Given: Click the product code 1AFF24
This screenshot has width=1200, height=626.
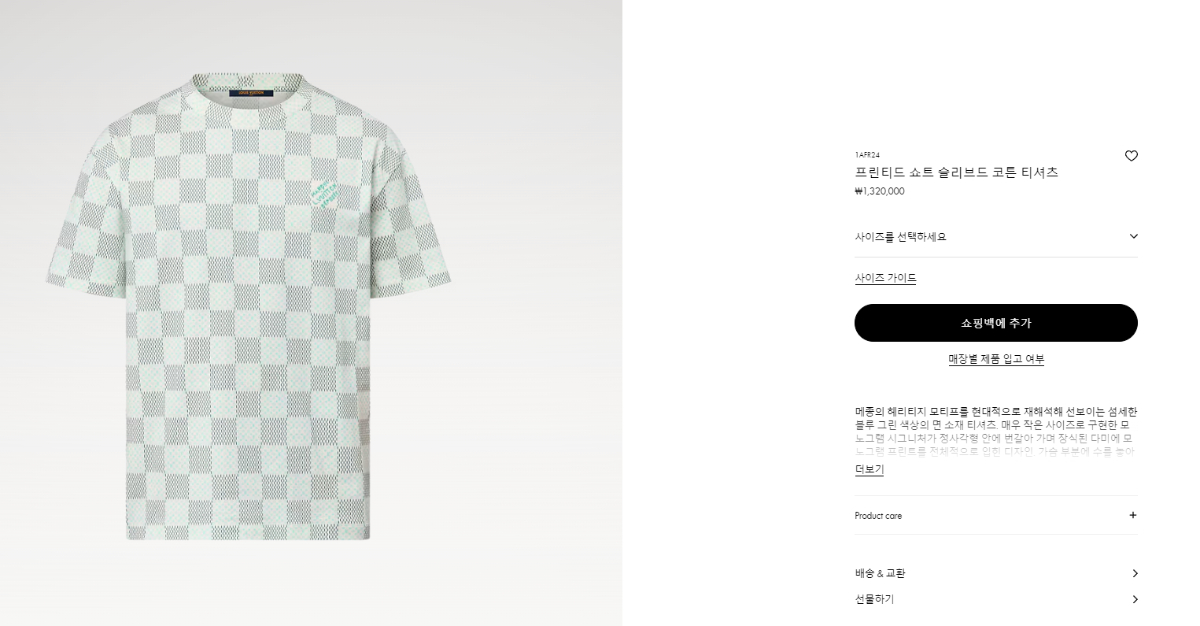Looking at the screenshot, I should point(867,155).
